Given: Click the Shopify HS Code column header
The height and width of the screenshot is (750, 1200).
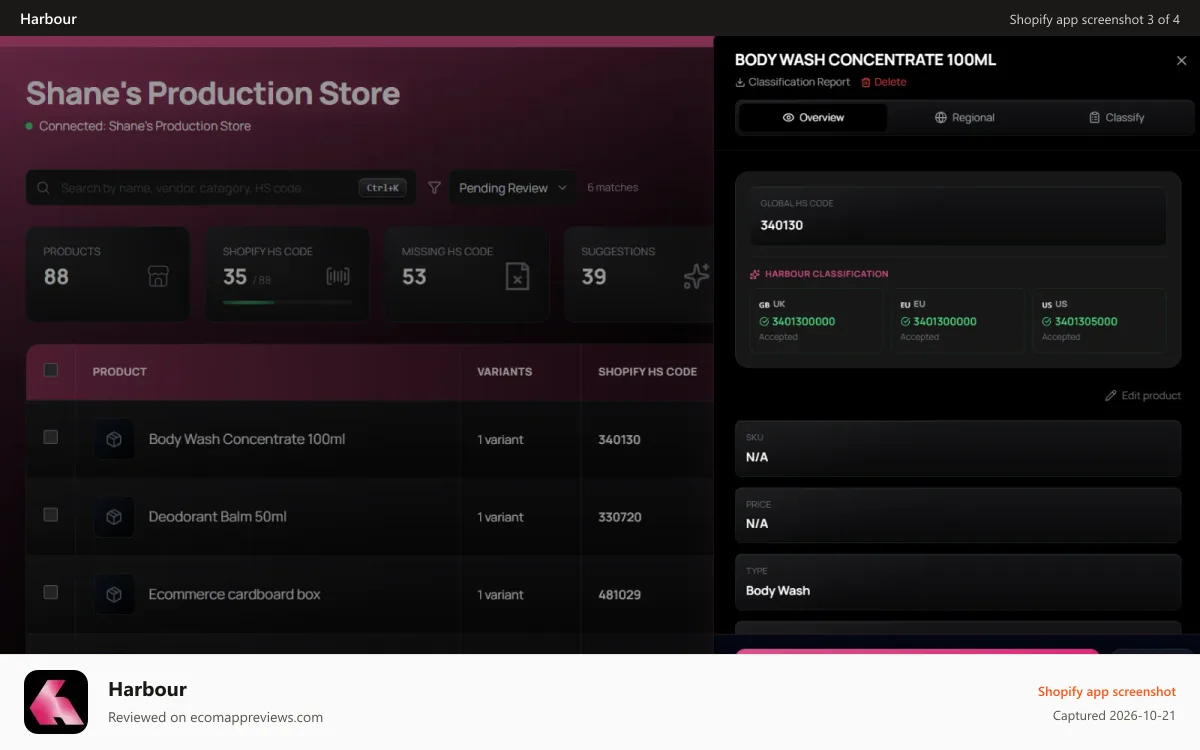Looking at the screenshot, I should 648,372.
